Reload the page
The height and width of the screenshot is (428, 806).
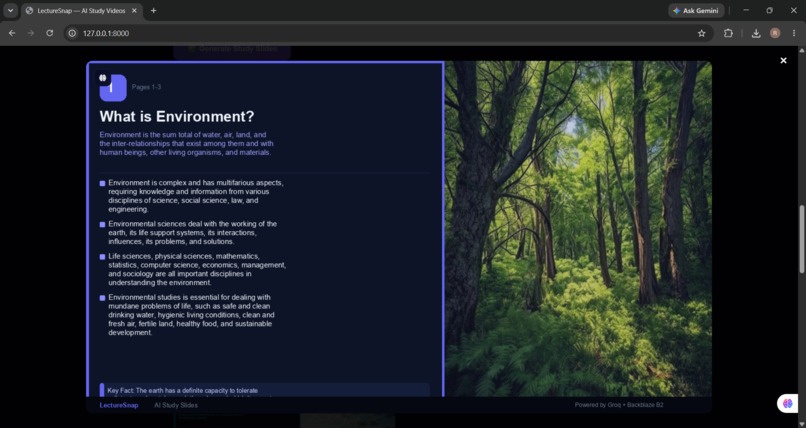(x=49, y=33)
